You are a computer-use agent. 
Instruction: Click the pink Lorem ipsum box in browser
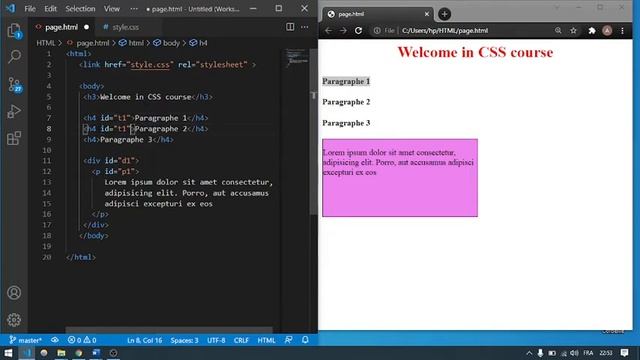400,178
